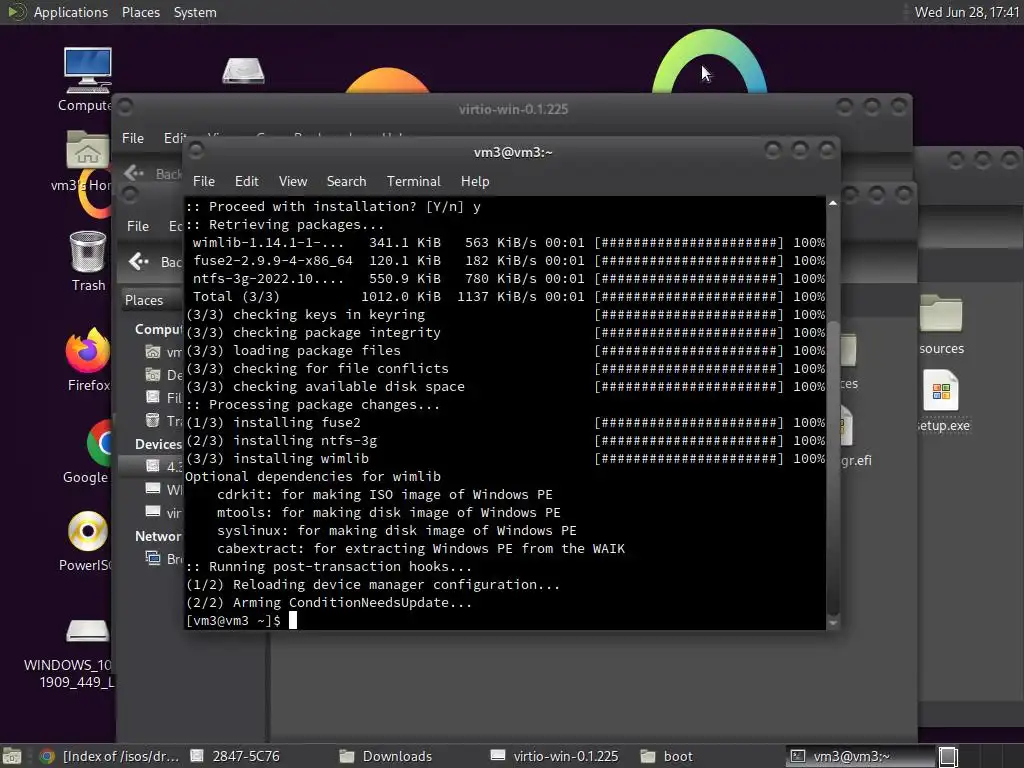
Task: Switch to the 2847-5C76 taskbar window
Action: pyautogui.click(x=235, y=756)
